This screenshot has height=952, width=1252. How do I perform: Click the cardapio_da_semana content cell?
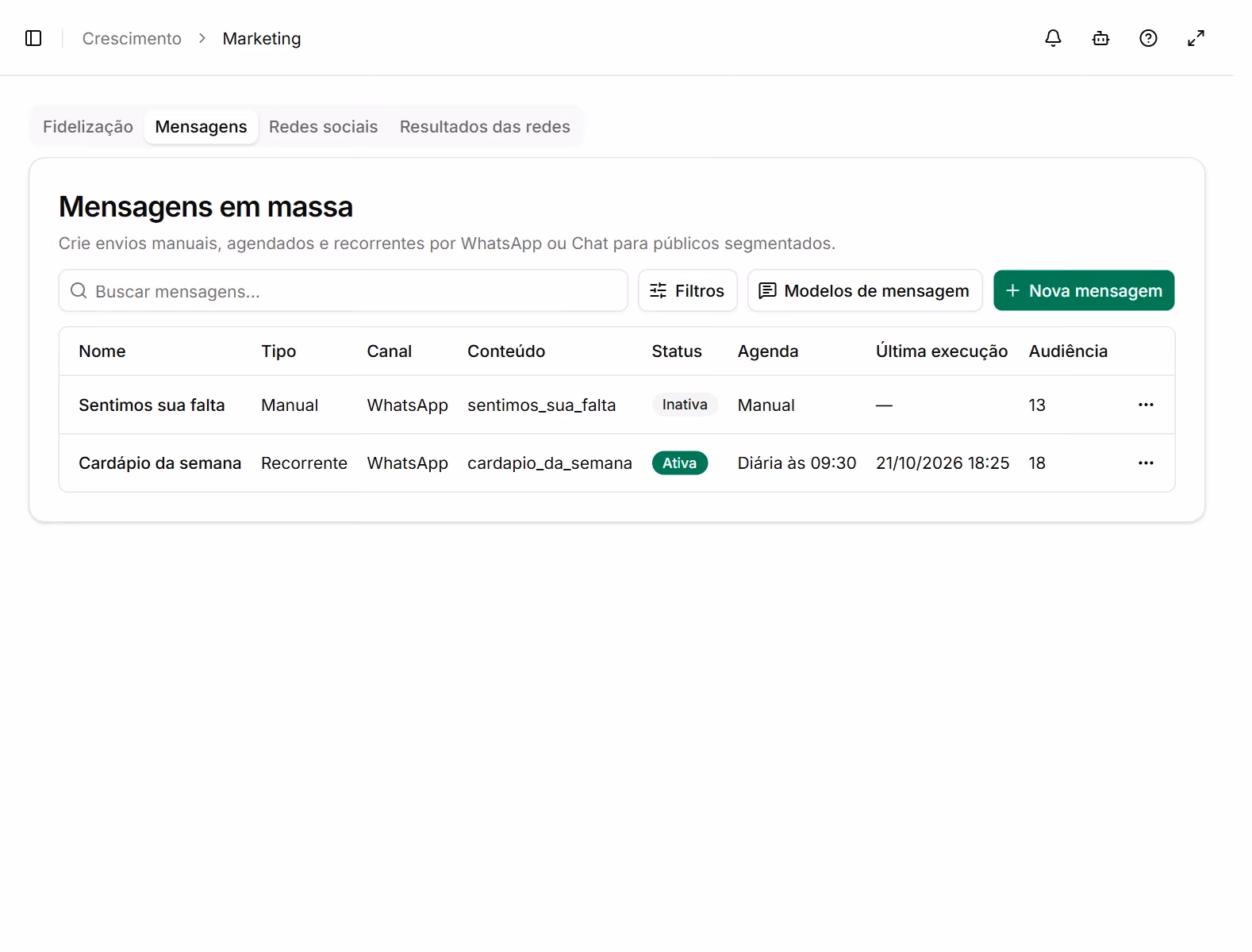tap(550, 463)
